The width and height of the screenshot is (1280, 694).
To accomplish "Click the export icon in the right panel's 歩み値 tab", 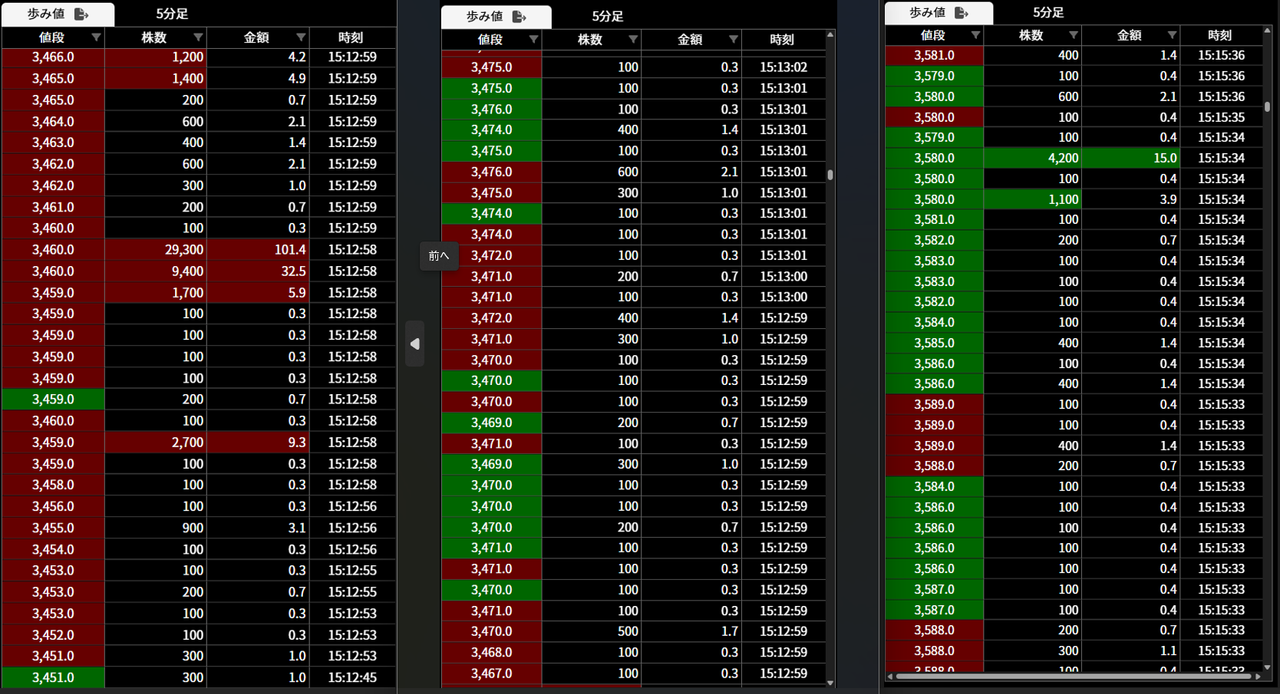I will 962,13.
